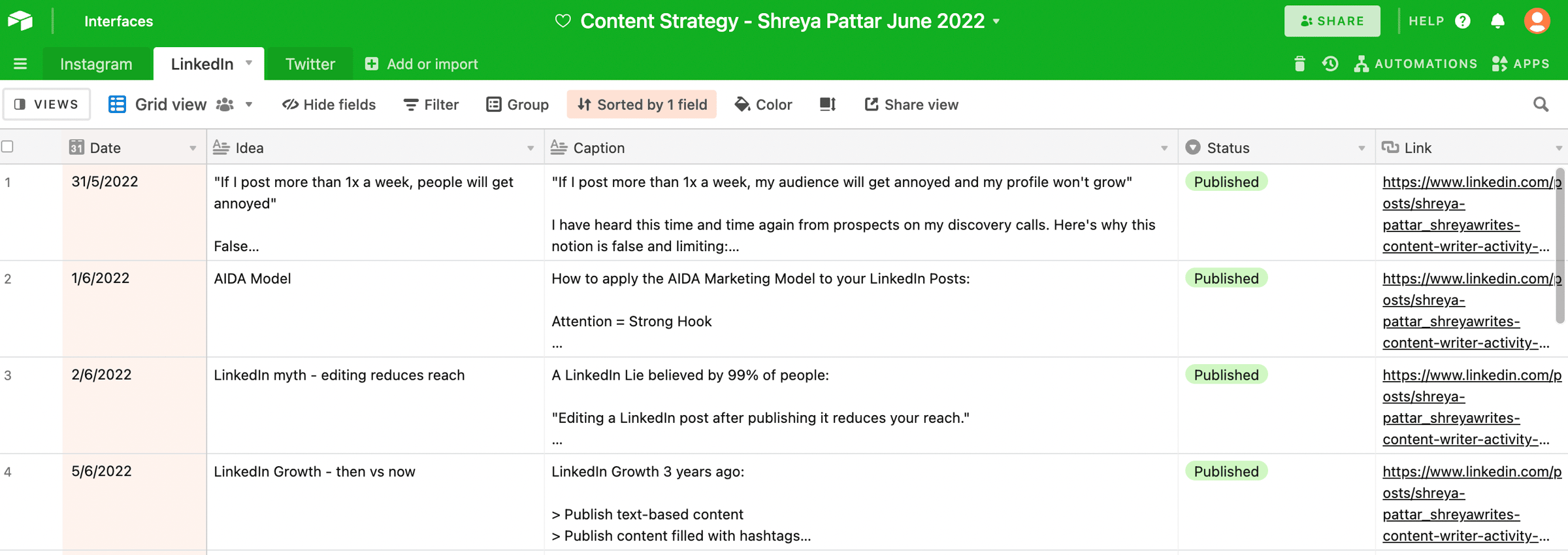Open Interfaces
This screenshot has width=1568, height=555.
119,21
